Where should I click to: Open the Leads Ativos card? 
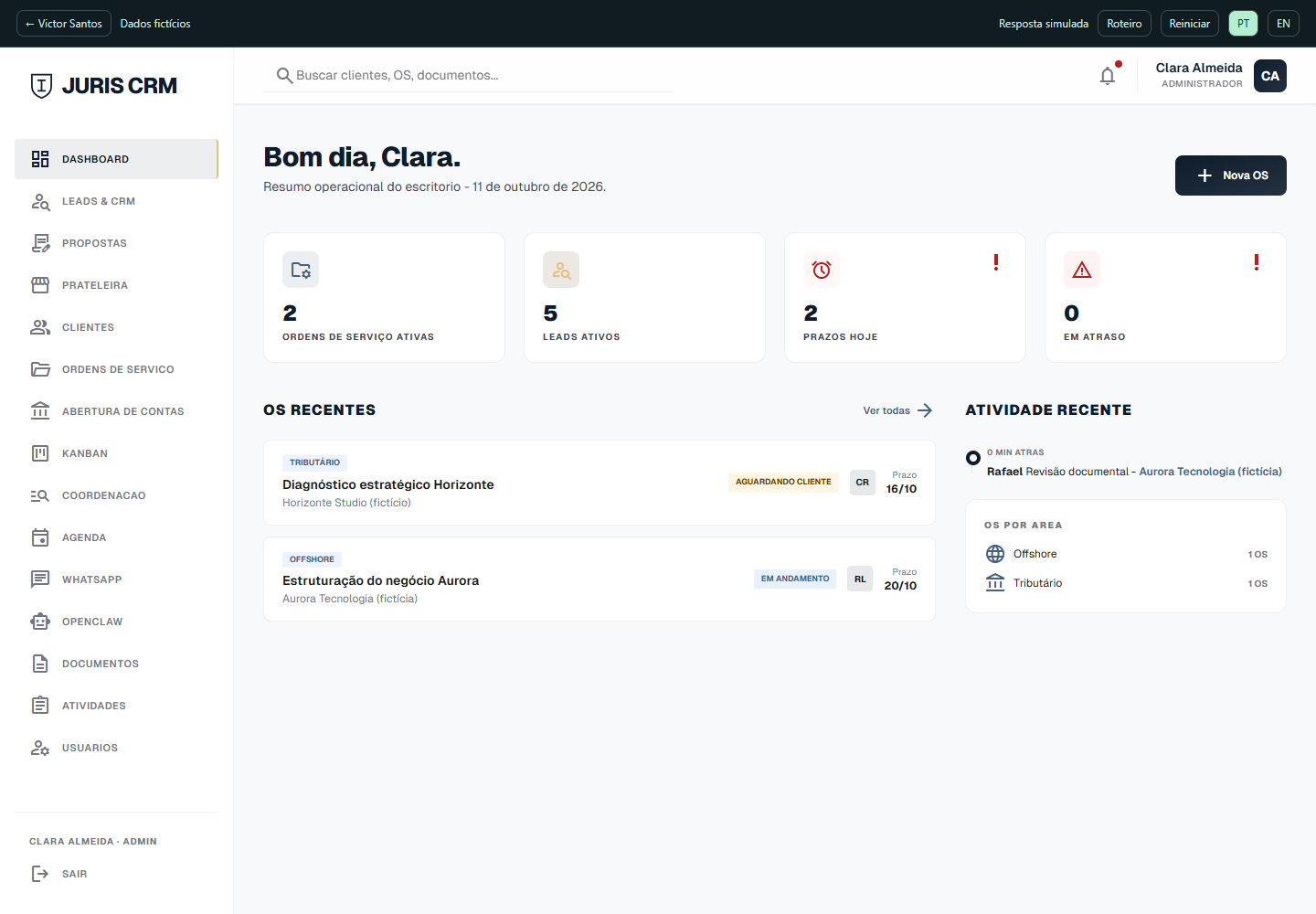point(644,298)
